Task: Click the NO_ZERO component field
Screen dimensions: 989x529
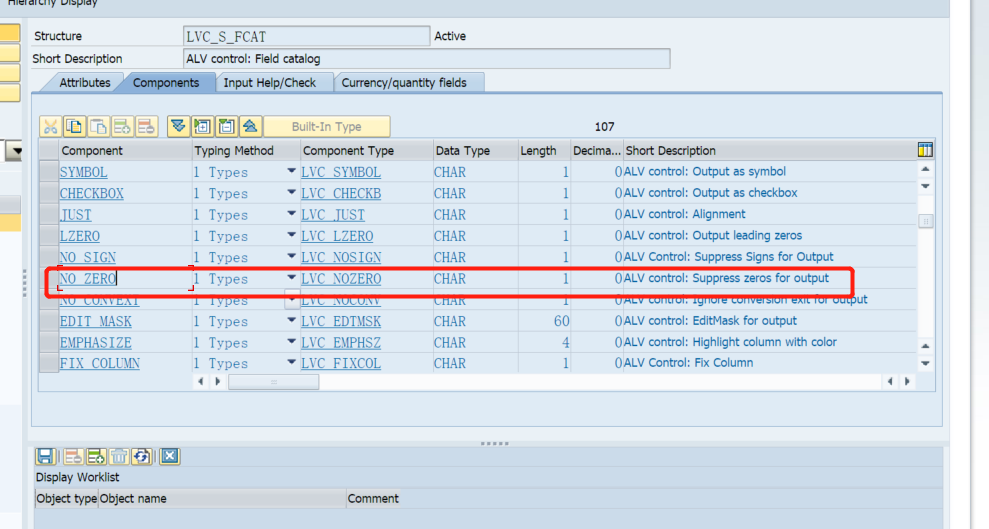Action: click(125, 279)
